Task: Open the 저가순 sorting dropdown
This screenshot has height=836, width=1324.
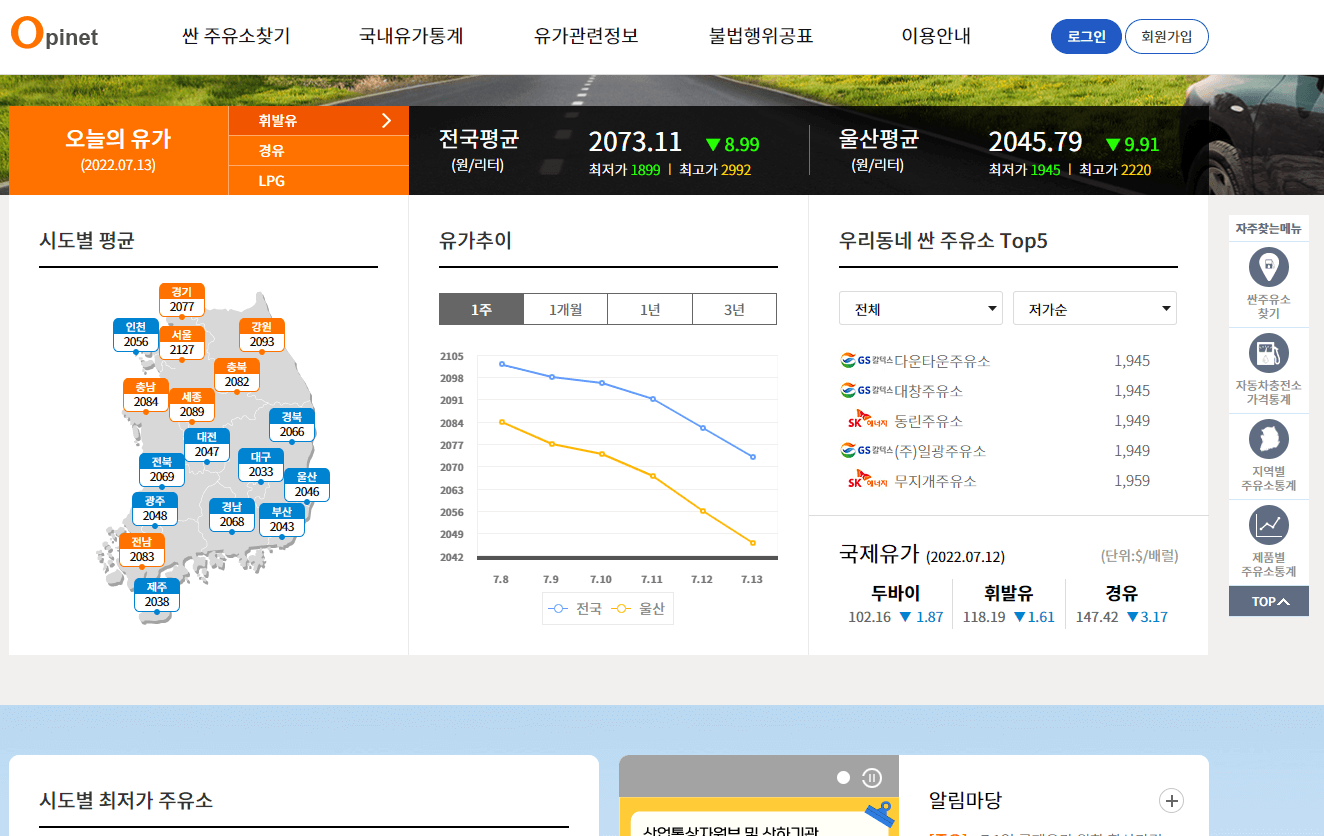Action: point(1094,308)
